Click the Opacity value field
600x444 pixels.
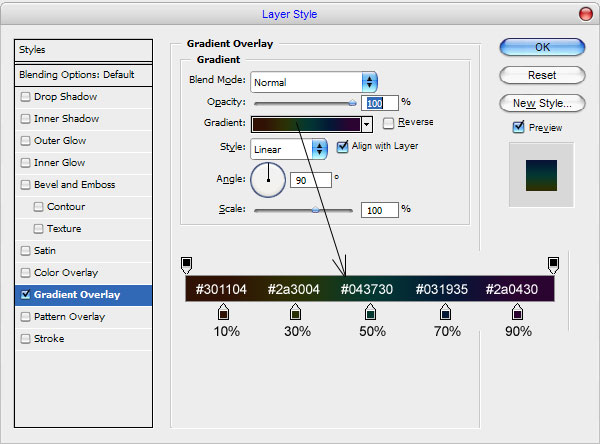(380, 103)
